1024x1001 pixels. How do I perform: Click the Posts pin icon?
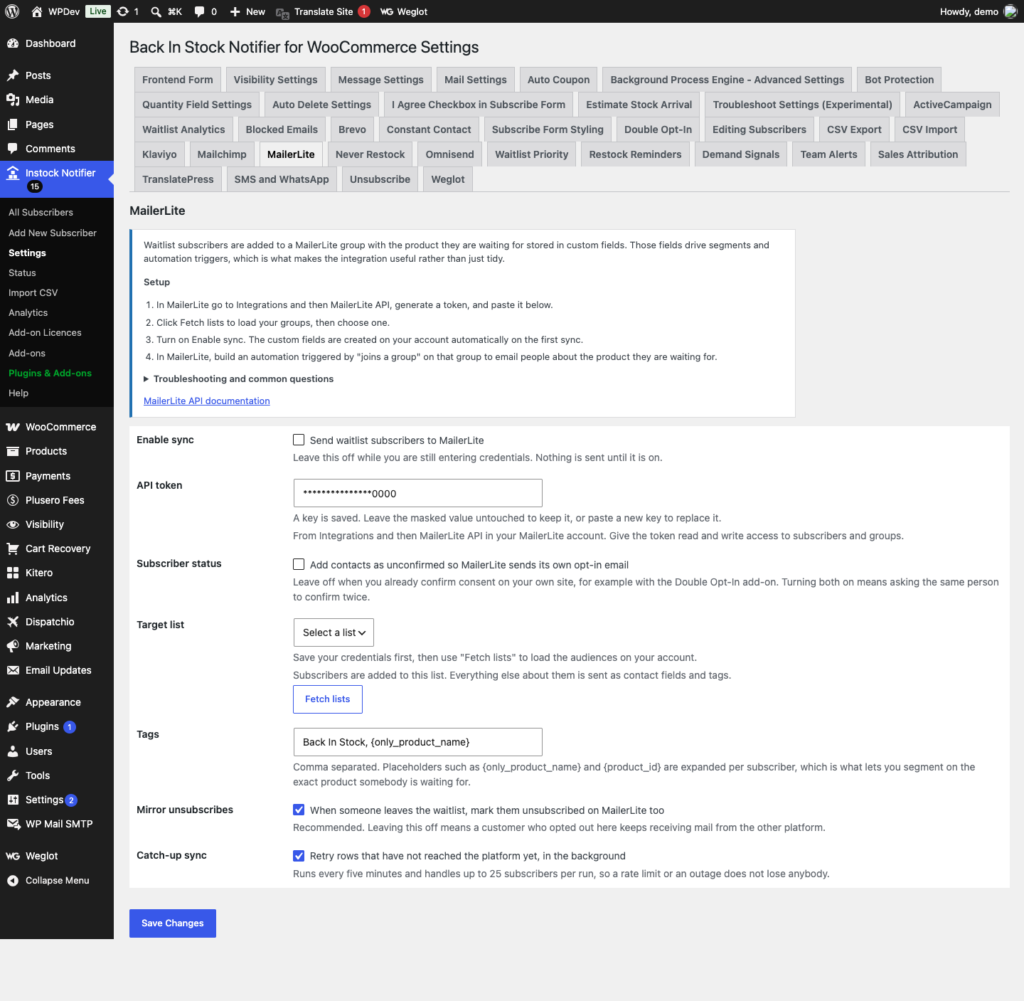tap(12, 75)
